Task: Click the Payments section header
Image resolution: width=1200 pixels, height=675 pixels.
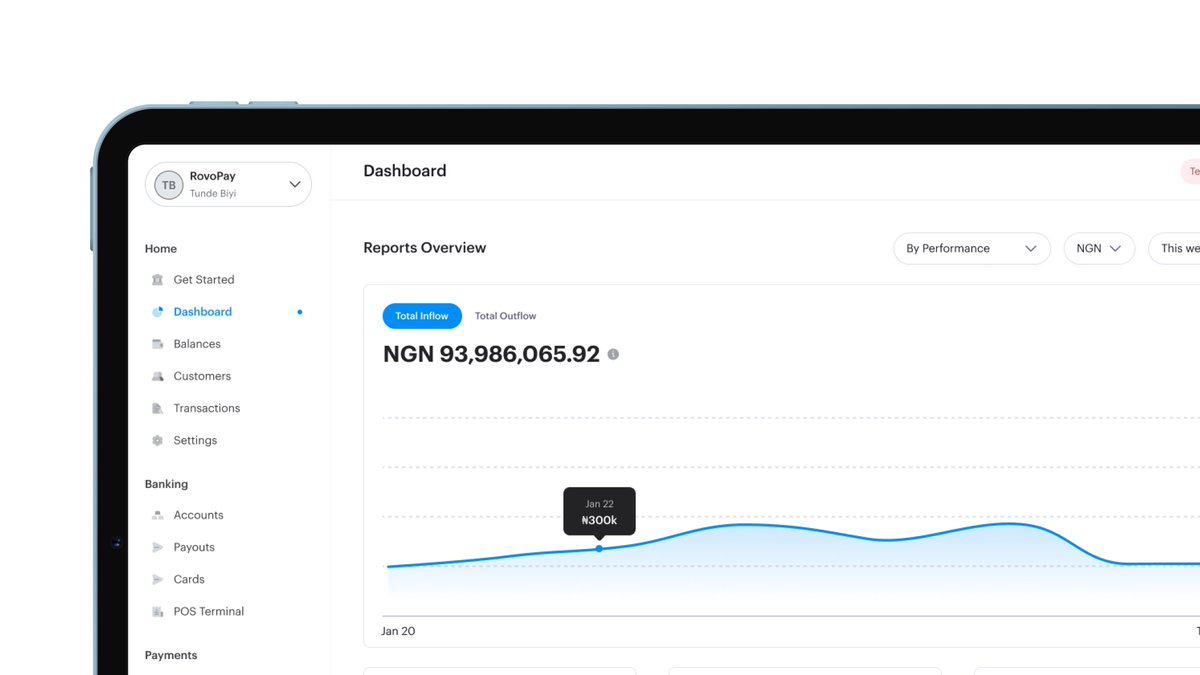Action: (x=171, y=655)
